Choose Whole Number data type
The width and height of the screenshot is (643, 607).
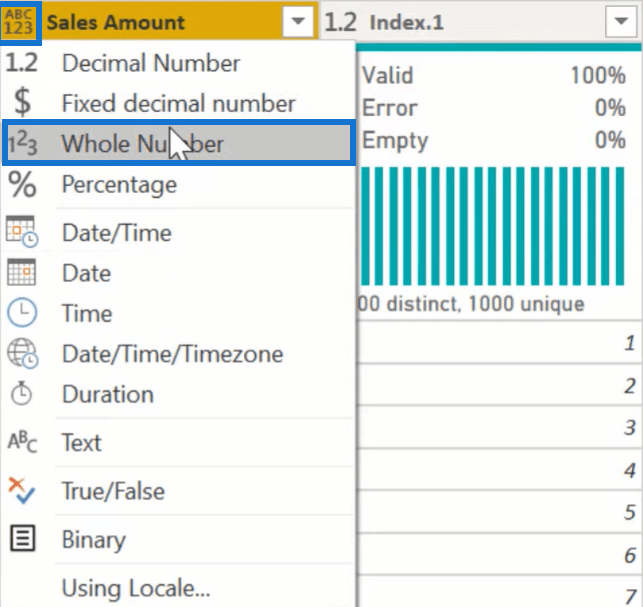pyautogui.click(x=179, y=143)
